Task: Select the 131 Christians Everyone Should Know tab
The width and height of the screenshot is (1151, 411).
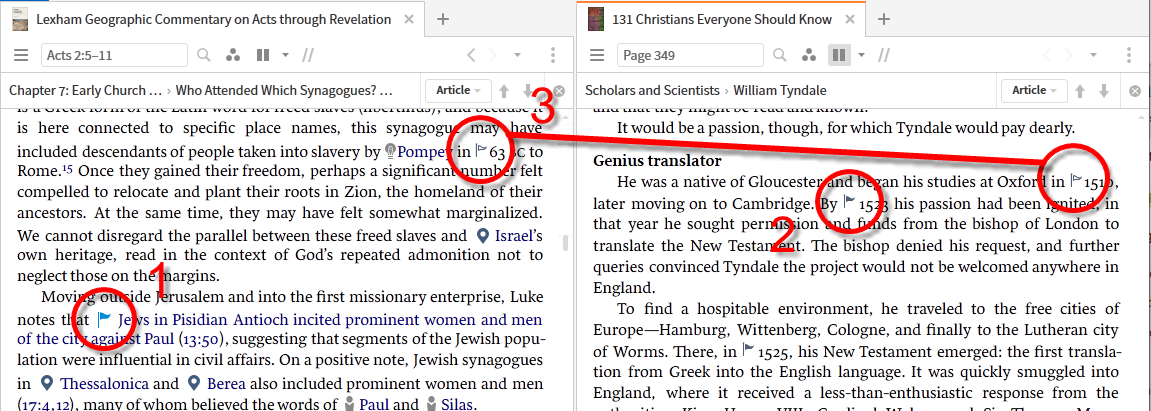Action: pyautogui.click(x=722, y=20)
